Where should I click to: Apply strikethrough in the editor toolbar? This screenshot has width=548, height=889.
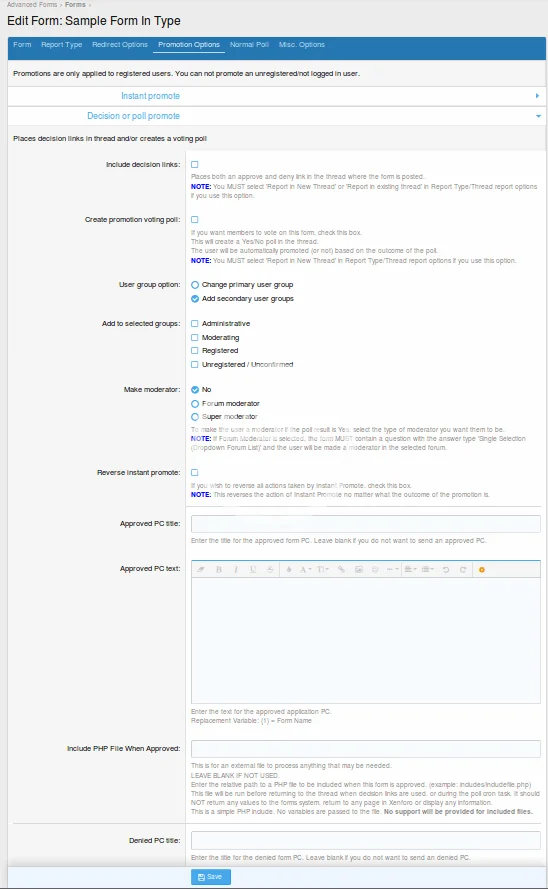[270, 569]
